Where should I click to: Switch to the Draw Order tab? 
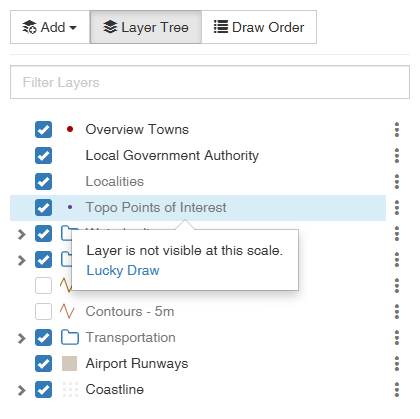point(259,27)
